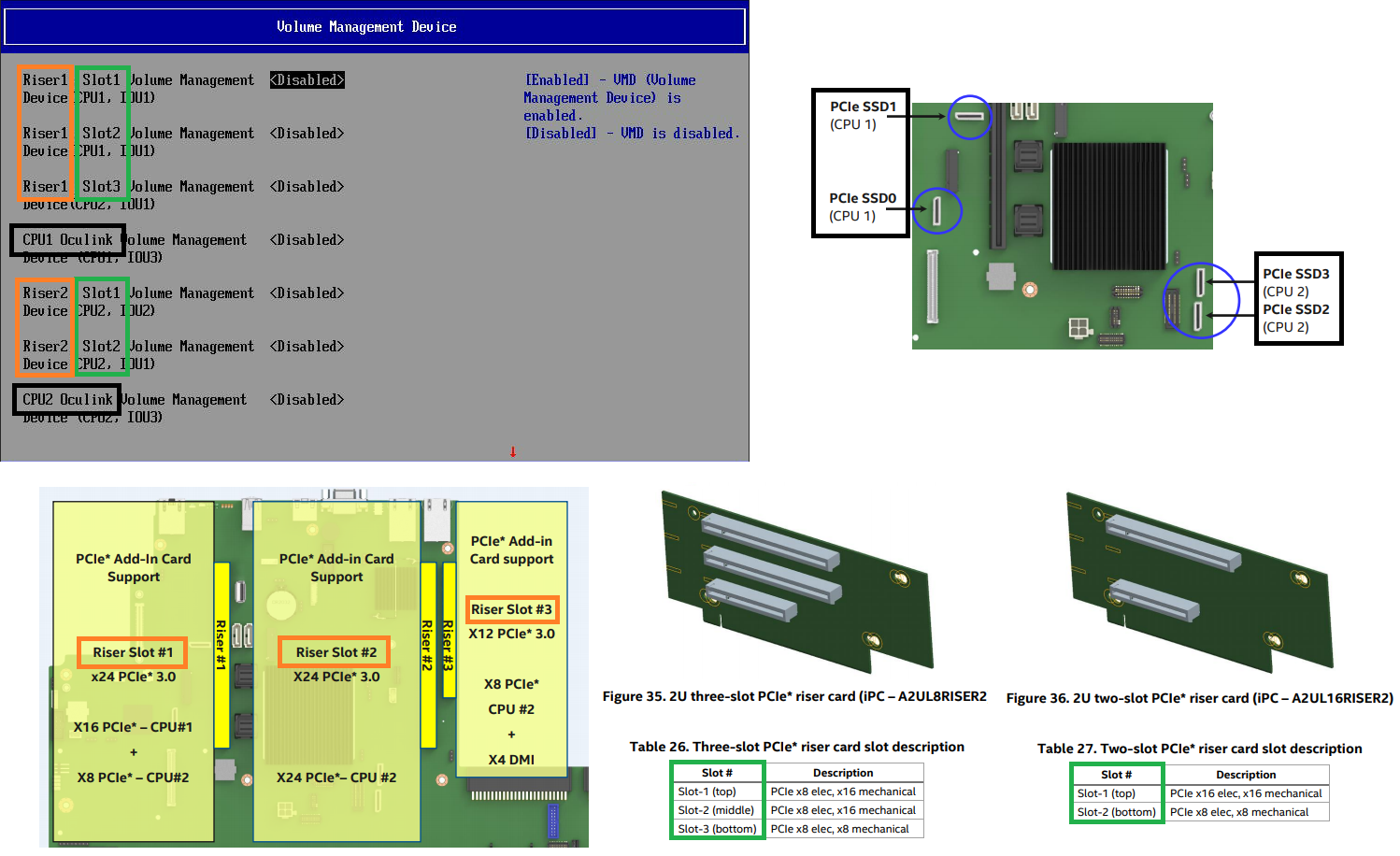The image size is (1400, 856).
Task: Click the Volume Management Device title bar
Action: tap(374, 27)
